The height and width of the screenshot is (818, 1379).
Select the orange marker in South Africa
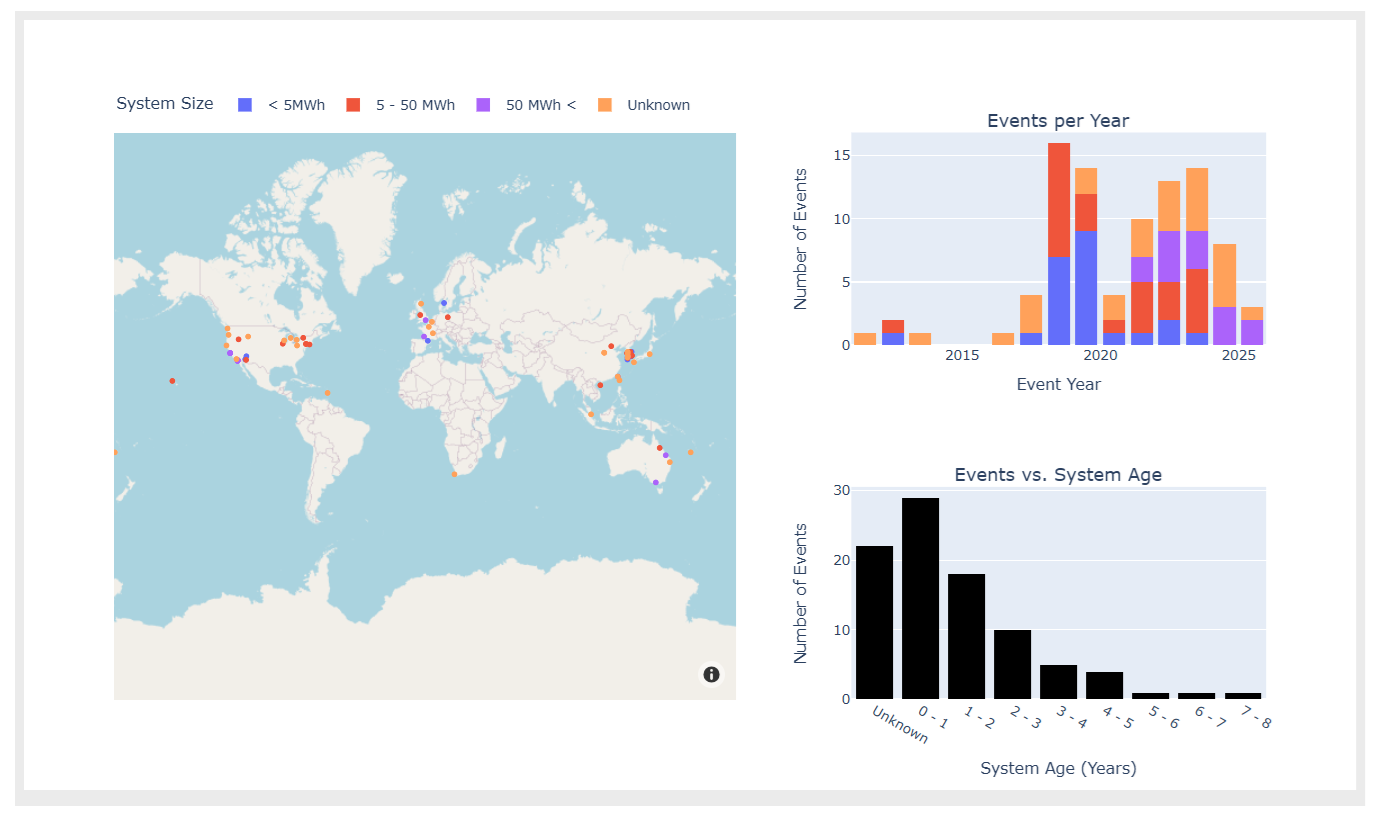tap(454, 474)
